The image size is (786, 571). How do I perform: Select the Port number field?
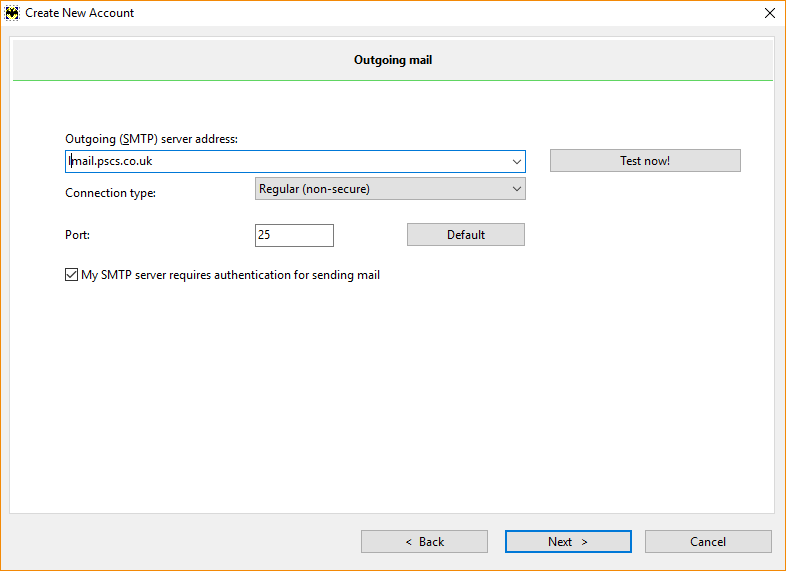(x=294, y=235)
